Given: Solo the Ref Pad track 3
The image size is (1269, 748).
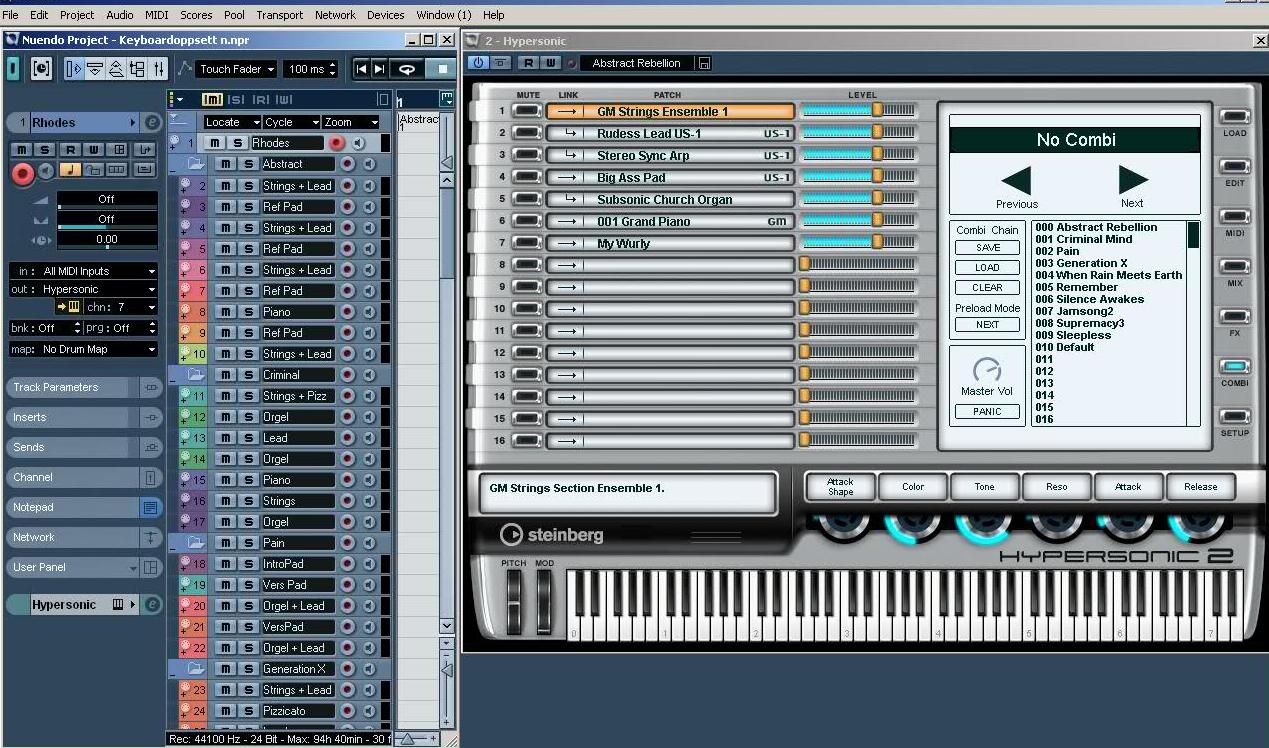Looking at the screenshot, I should pos(248,207).
